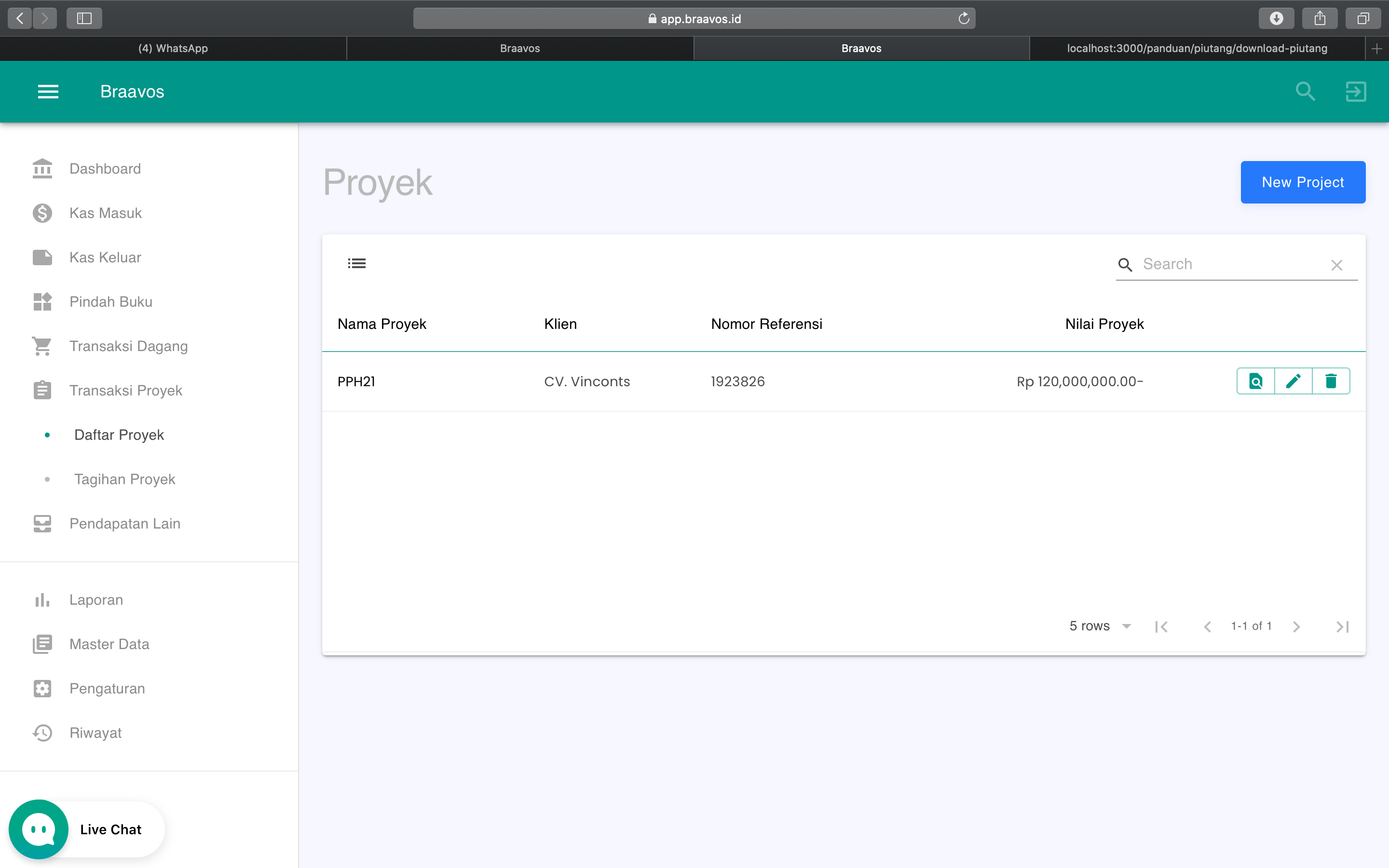This screenshot has height=868, width=1389.
Task: Delete the PPH21 project with the trash icon
Action: click(x=1331, y=380)
